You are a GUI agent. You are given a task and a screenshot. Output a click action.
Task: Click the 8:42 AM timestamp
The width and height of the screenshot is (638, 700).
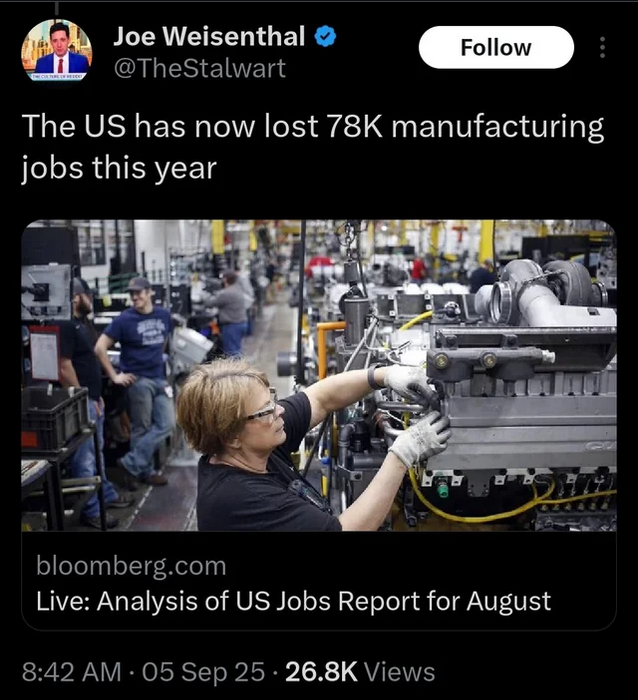coord(71,672)
